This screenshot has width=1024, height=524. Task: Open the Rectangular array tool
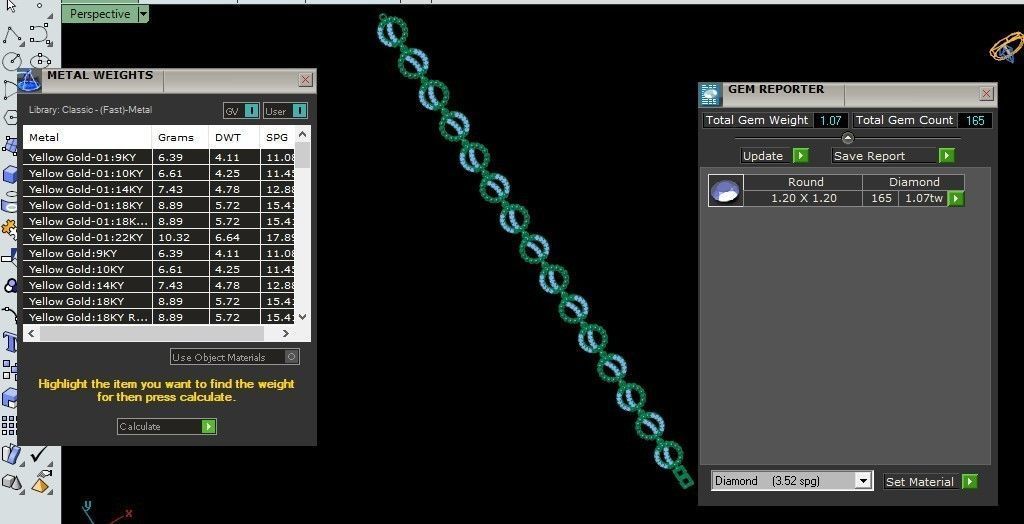coord(8,425)
